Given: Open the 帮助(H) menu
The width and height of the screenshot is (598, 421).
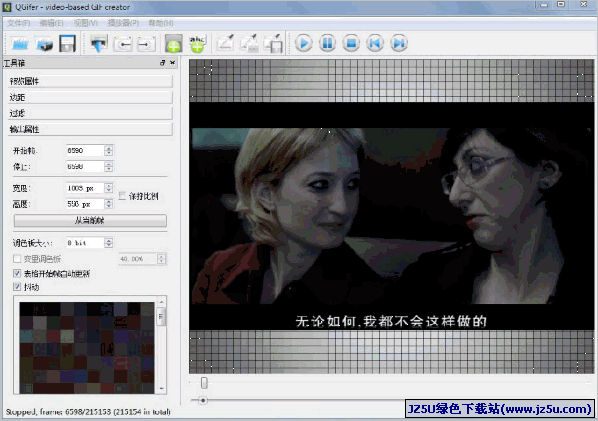Looking at the screenshot, I should (x=161, y=23).
